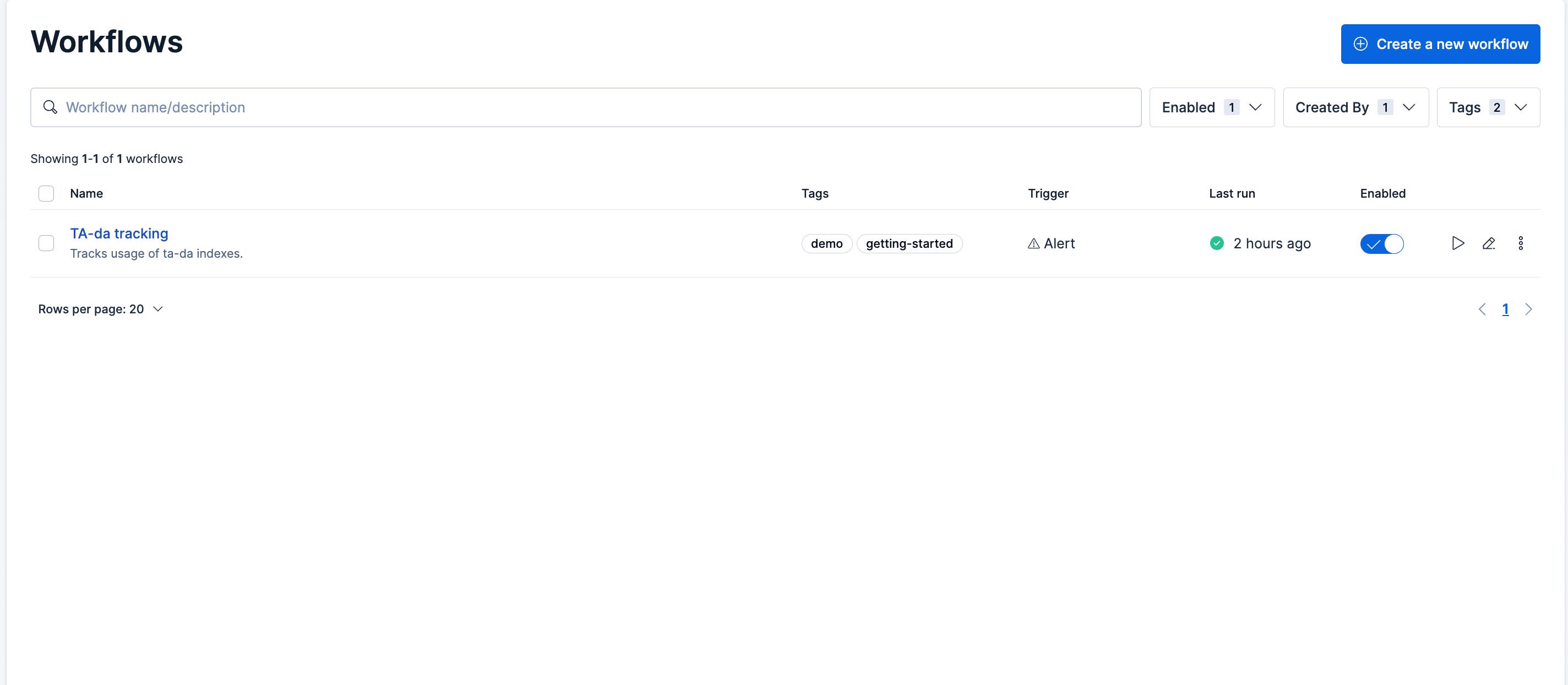
Task: Run the TA-da tracking workflow with the play icon
Action: (x=1457, y=243)
